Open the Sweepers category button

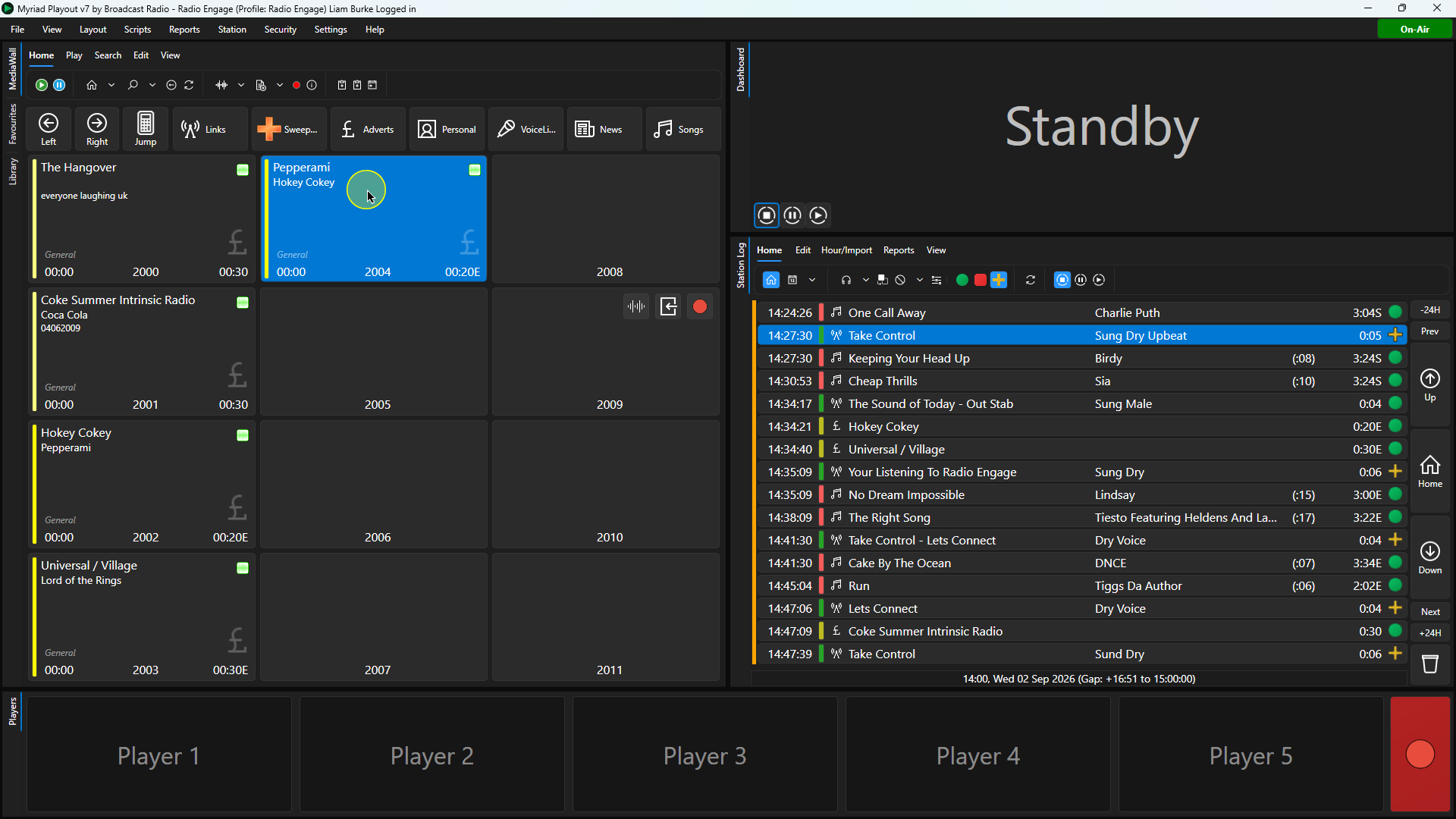289,129
